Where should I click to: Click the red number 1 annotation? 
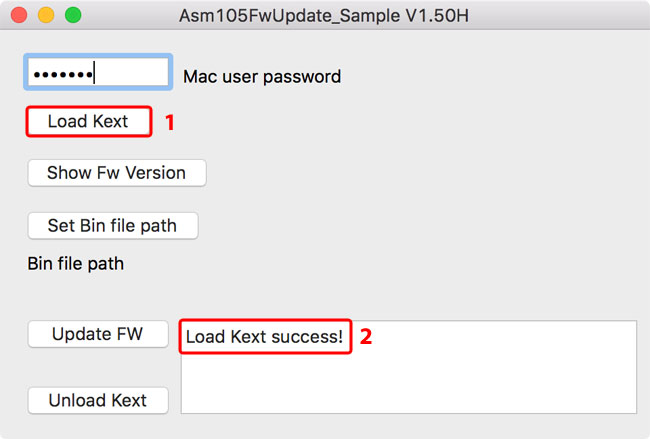pos(170,122)
